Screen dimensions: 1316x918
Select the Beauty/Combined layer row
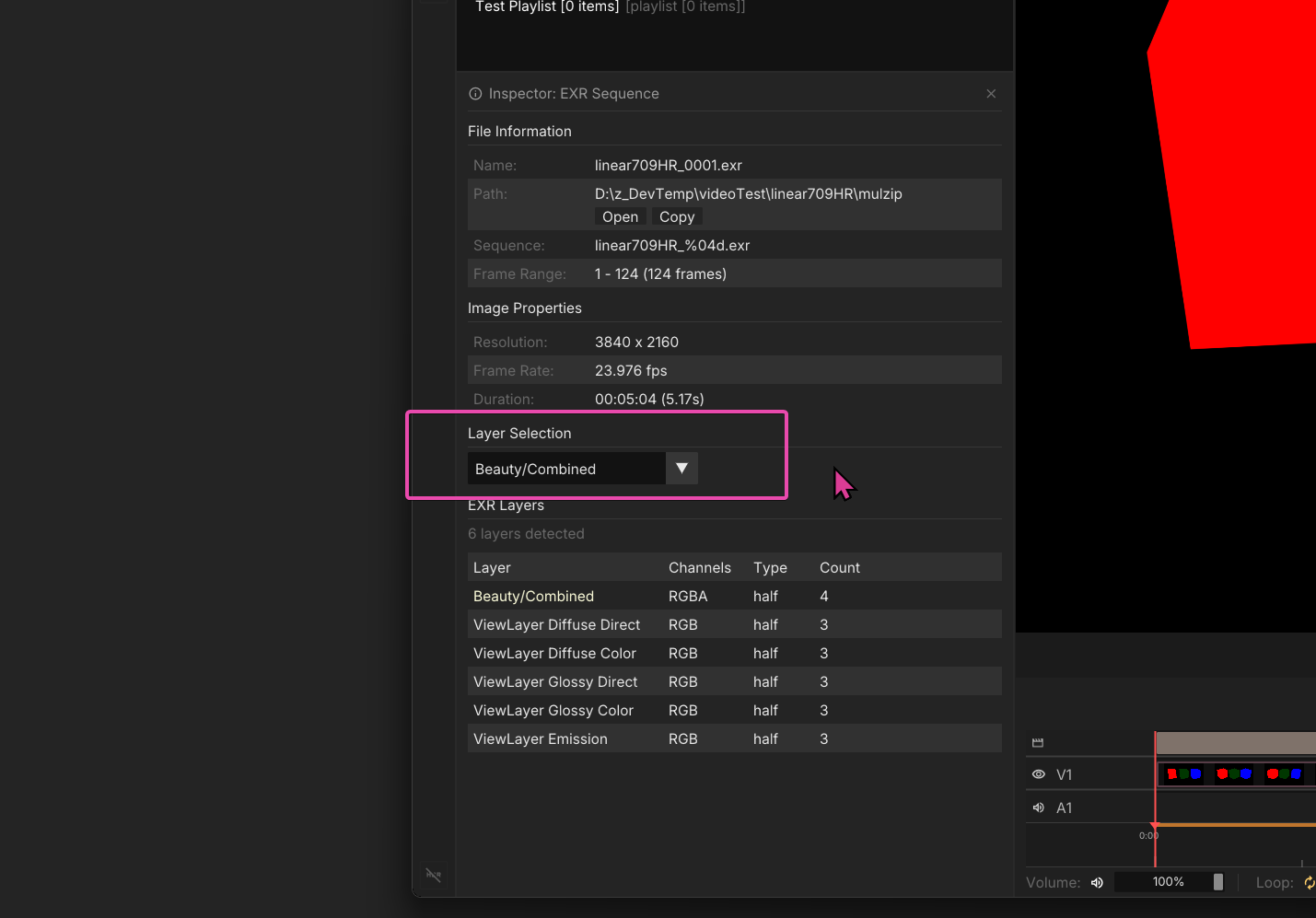(534, 597)
